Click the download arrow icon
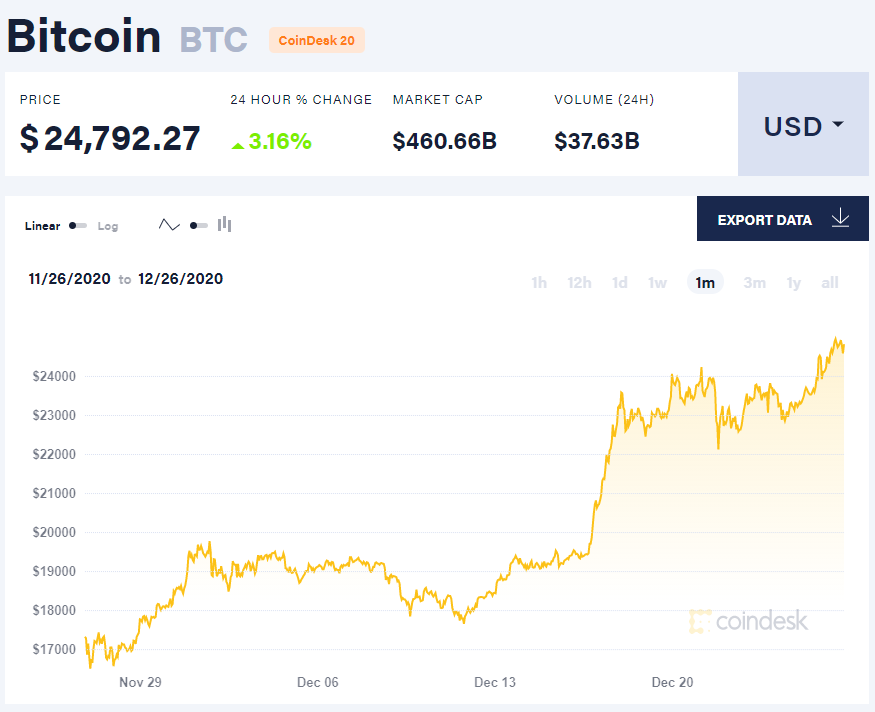This screenshot has width=875, height=712. pyautogui.click(x=840, y=219)
